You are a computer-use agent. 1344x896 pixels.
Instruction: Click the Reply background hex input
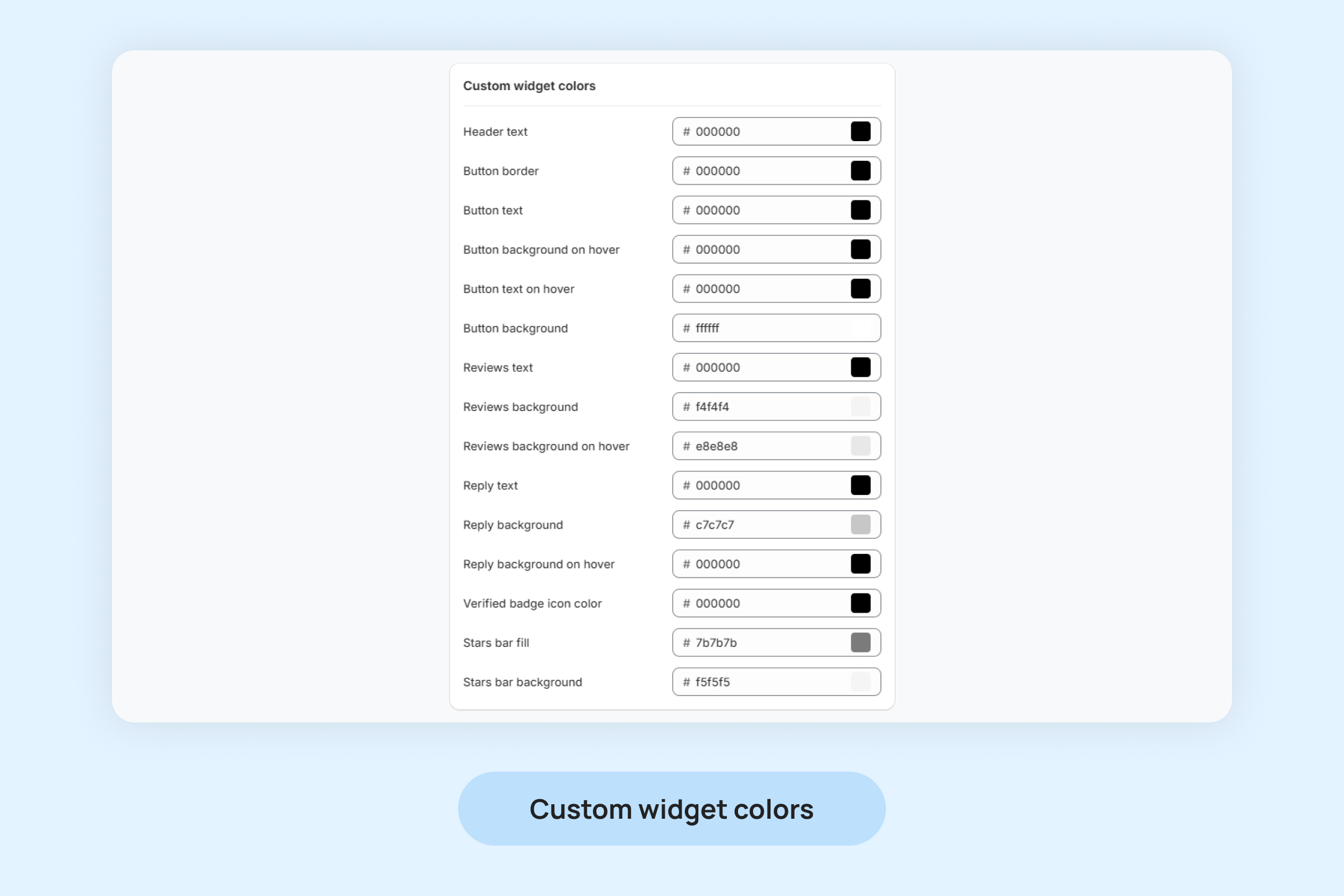(766, 525)
